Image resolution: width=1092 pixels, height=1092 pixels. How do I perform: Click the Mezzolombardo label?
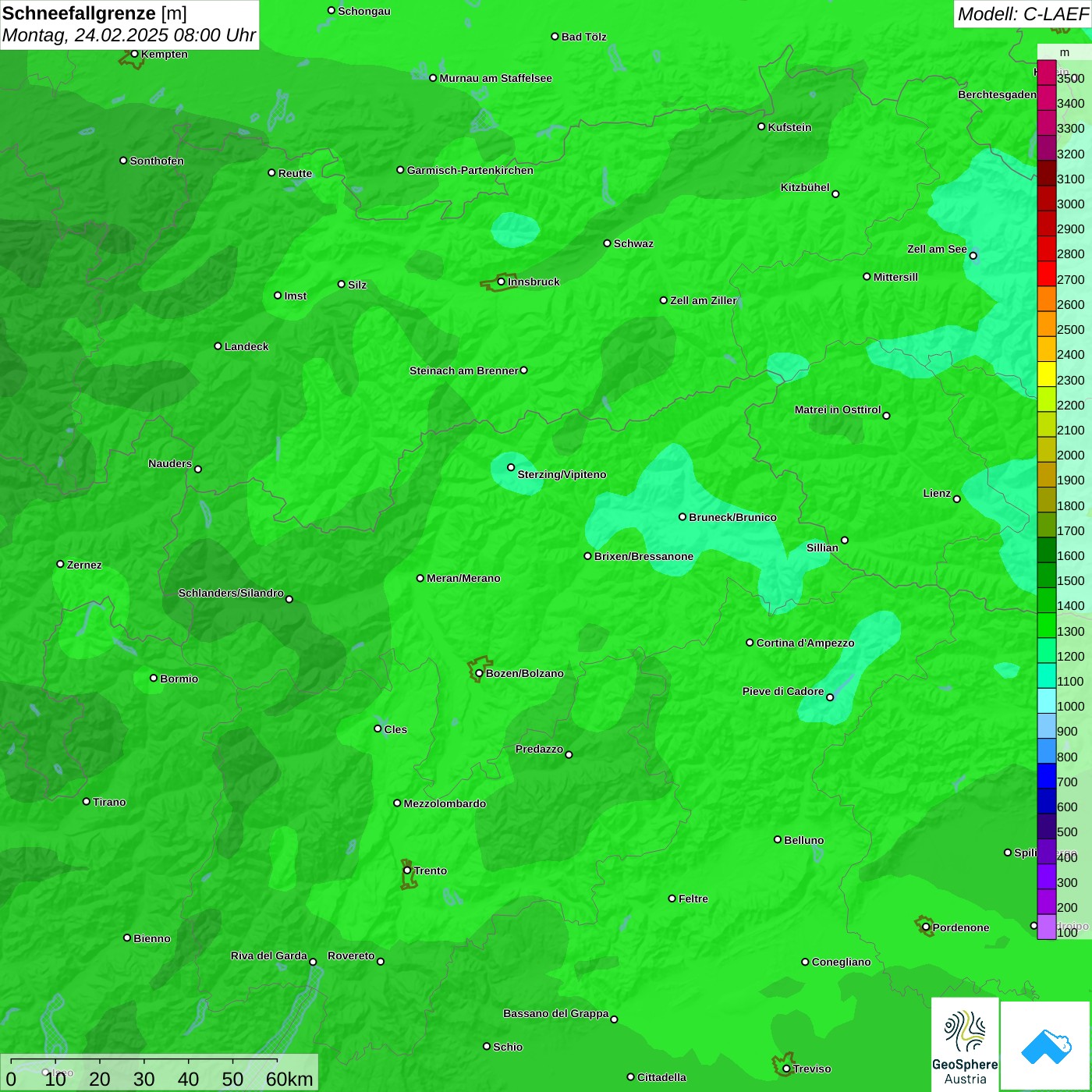pyautogui.click(x=445, y=803)
